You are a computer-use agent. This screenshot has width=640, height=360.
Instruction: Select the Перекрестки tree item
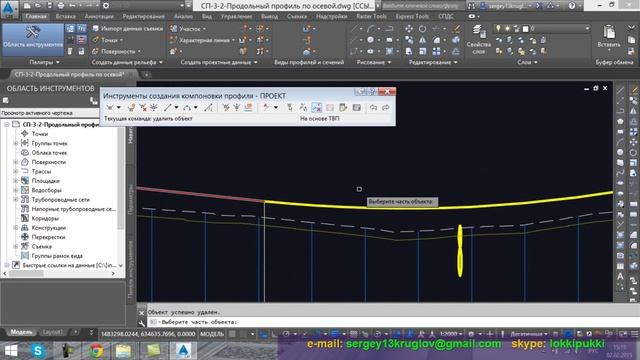(48, 237)
